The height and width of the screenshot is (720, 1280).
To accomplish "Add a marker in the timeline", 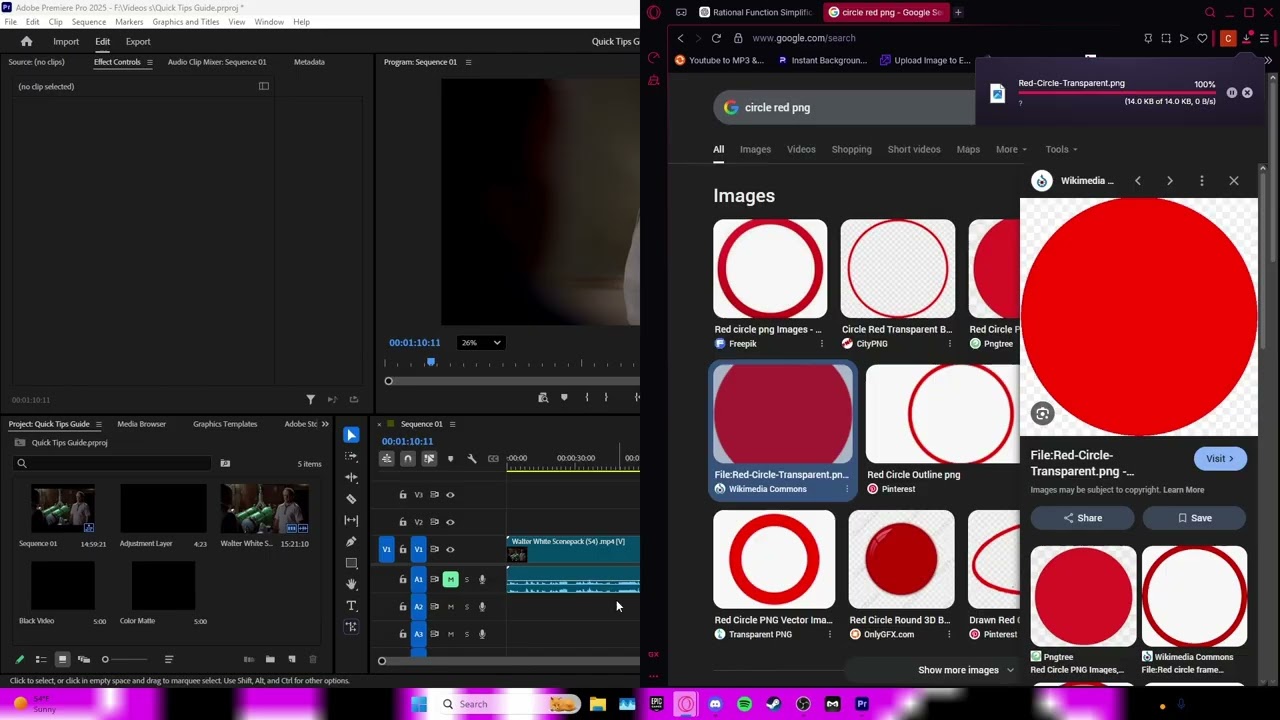I will [x=450, y=458].
